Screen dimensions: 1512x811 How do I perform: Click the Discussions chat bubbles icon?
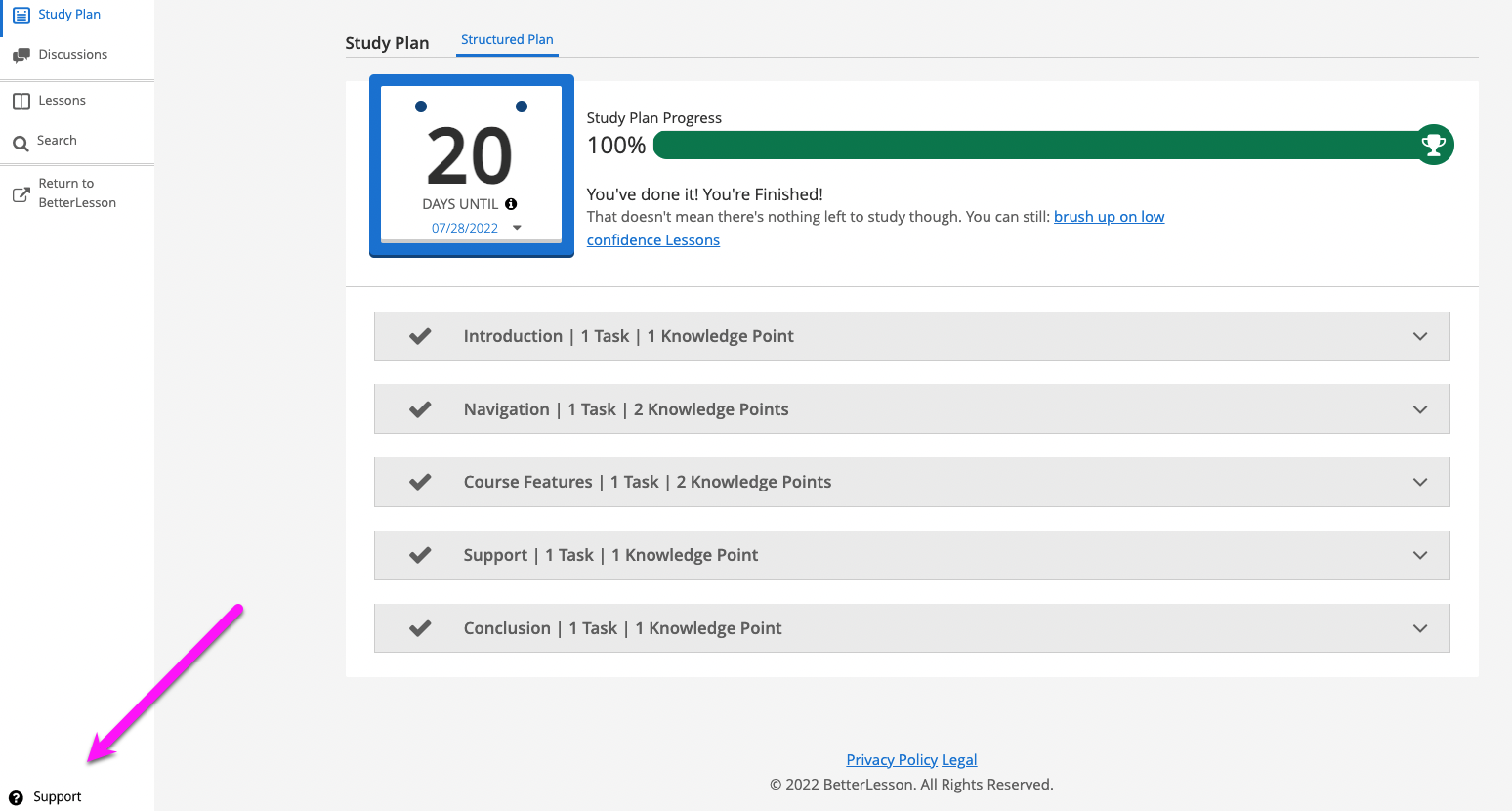tap(21, 55)
